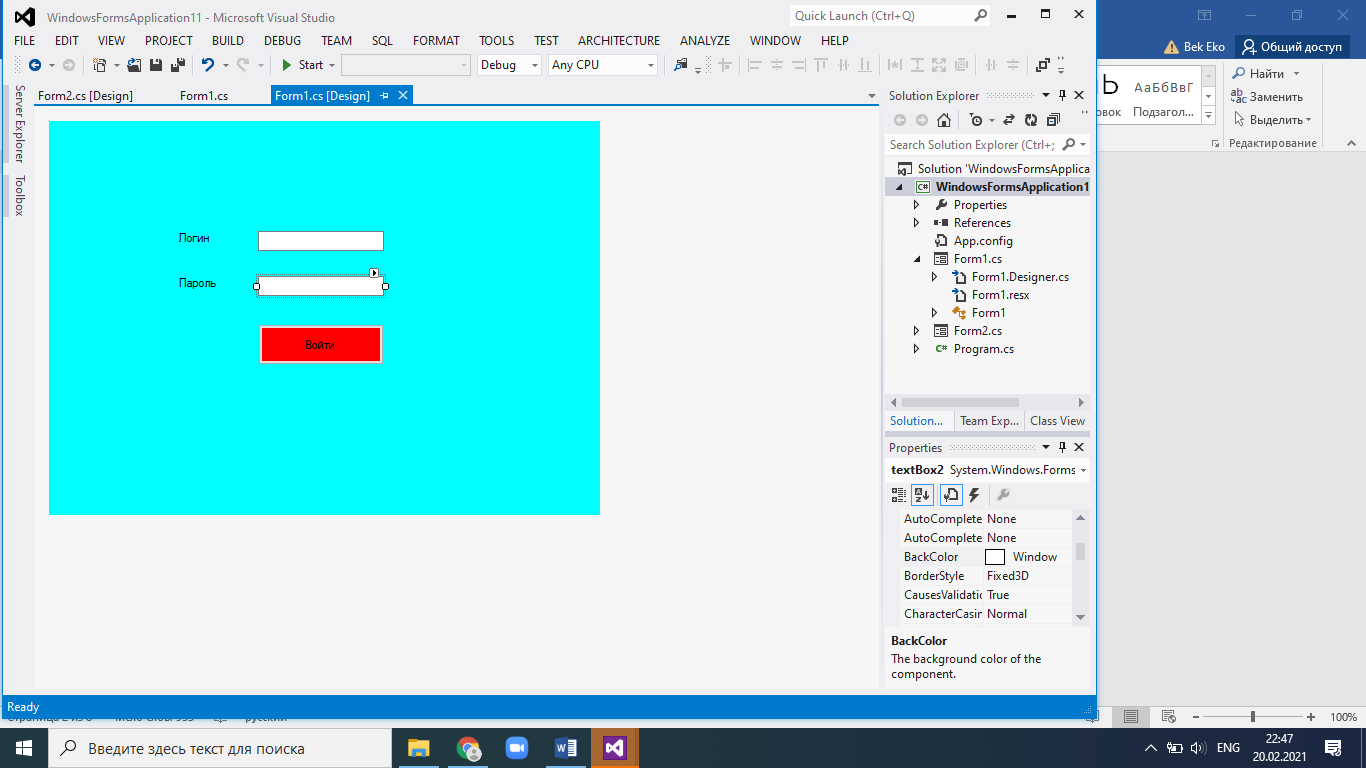Click the Solution Explorer horizontal scrollbar
Viewport: 1366px width, 768px height.
(960, 402)
